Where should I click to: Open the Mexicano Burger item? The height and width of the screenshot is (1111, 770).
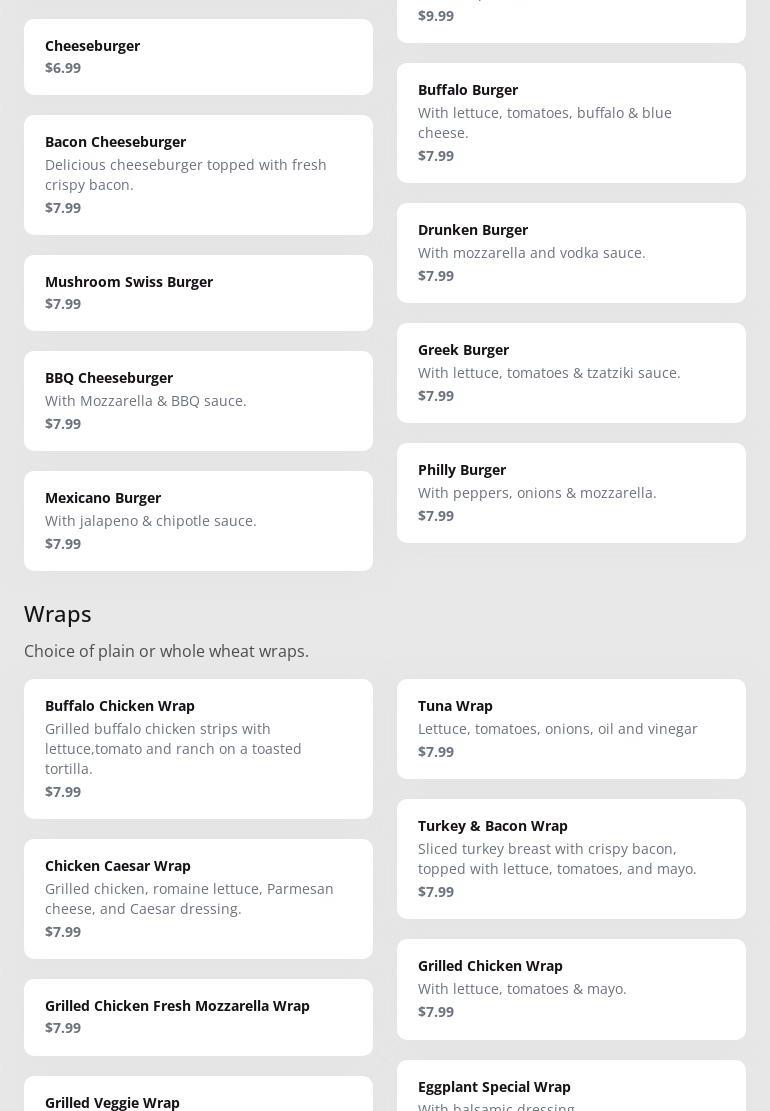[198, 520]
